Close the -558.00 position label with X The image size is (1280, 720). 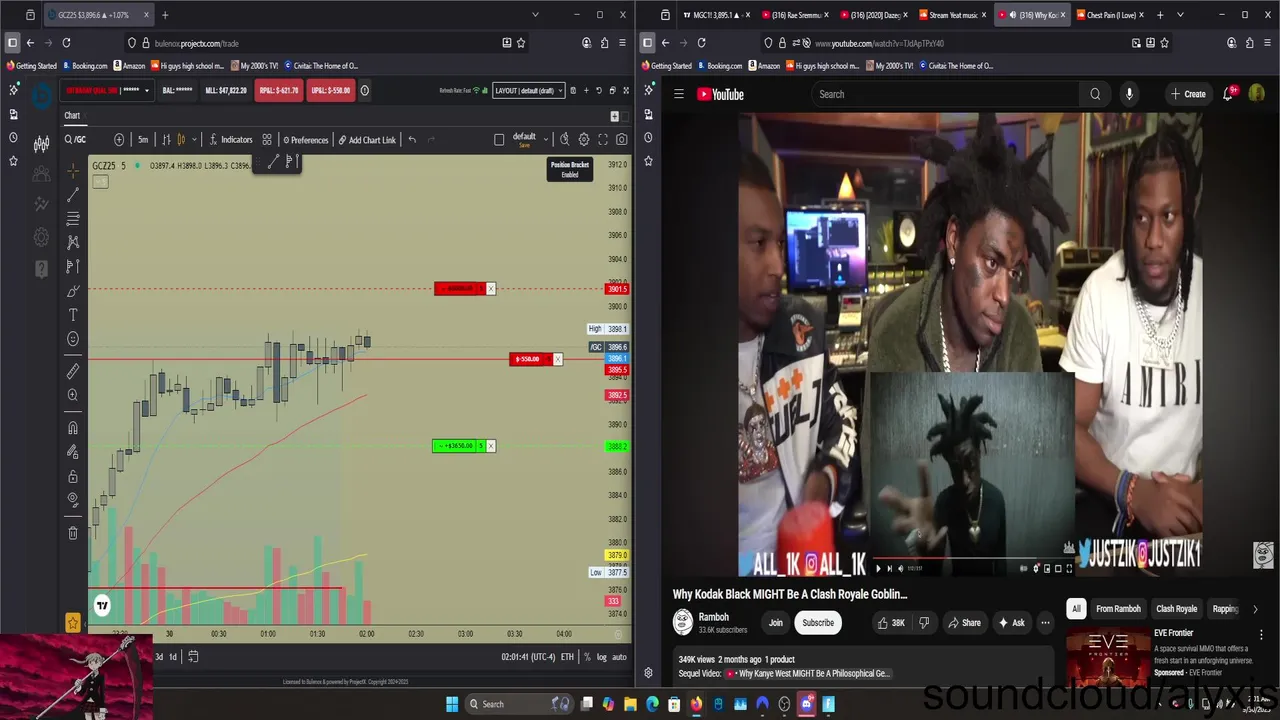[558, 359]
